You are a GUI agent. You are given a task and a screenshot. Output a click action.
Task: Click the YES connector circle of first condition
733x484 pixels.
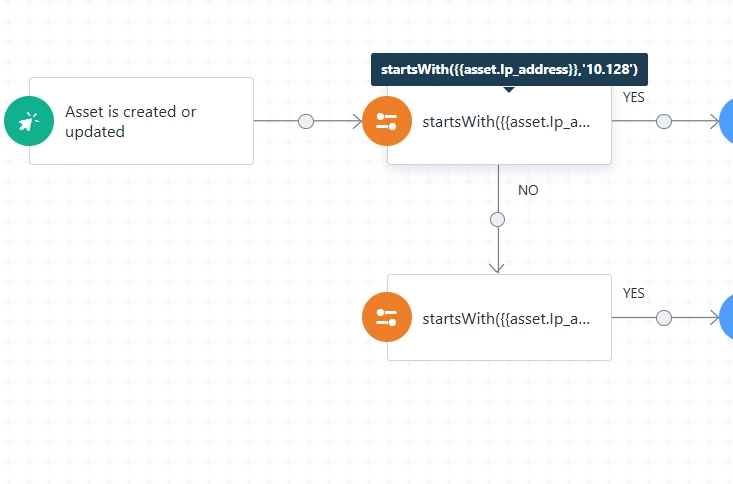(664, 122)
